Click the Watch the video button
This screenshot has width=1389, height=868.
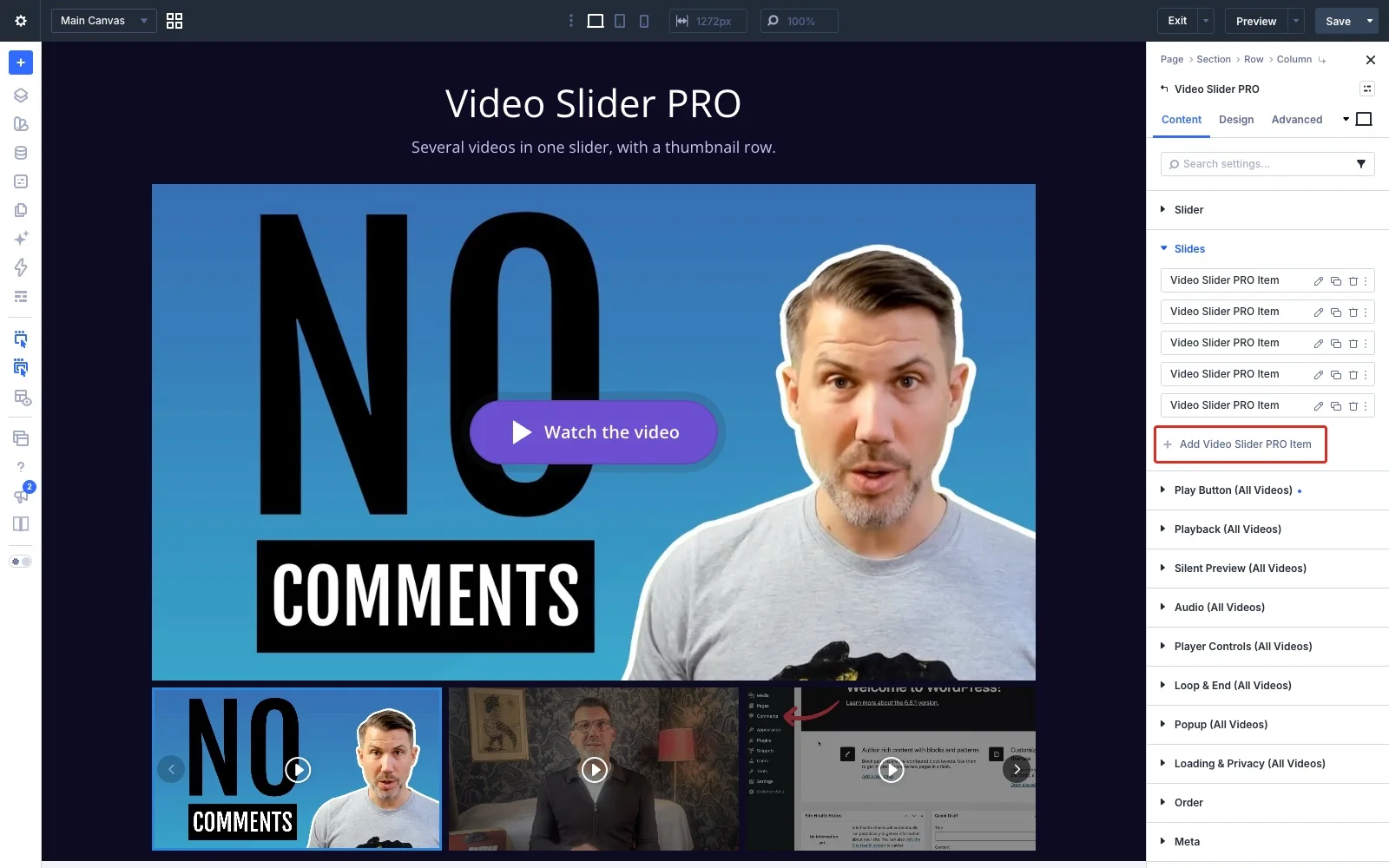point(594,432)
